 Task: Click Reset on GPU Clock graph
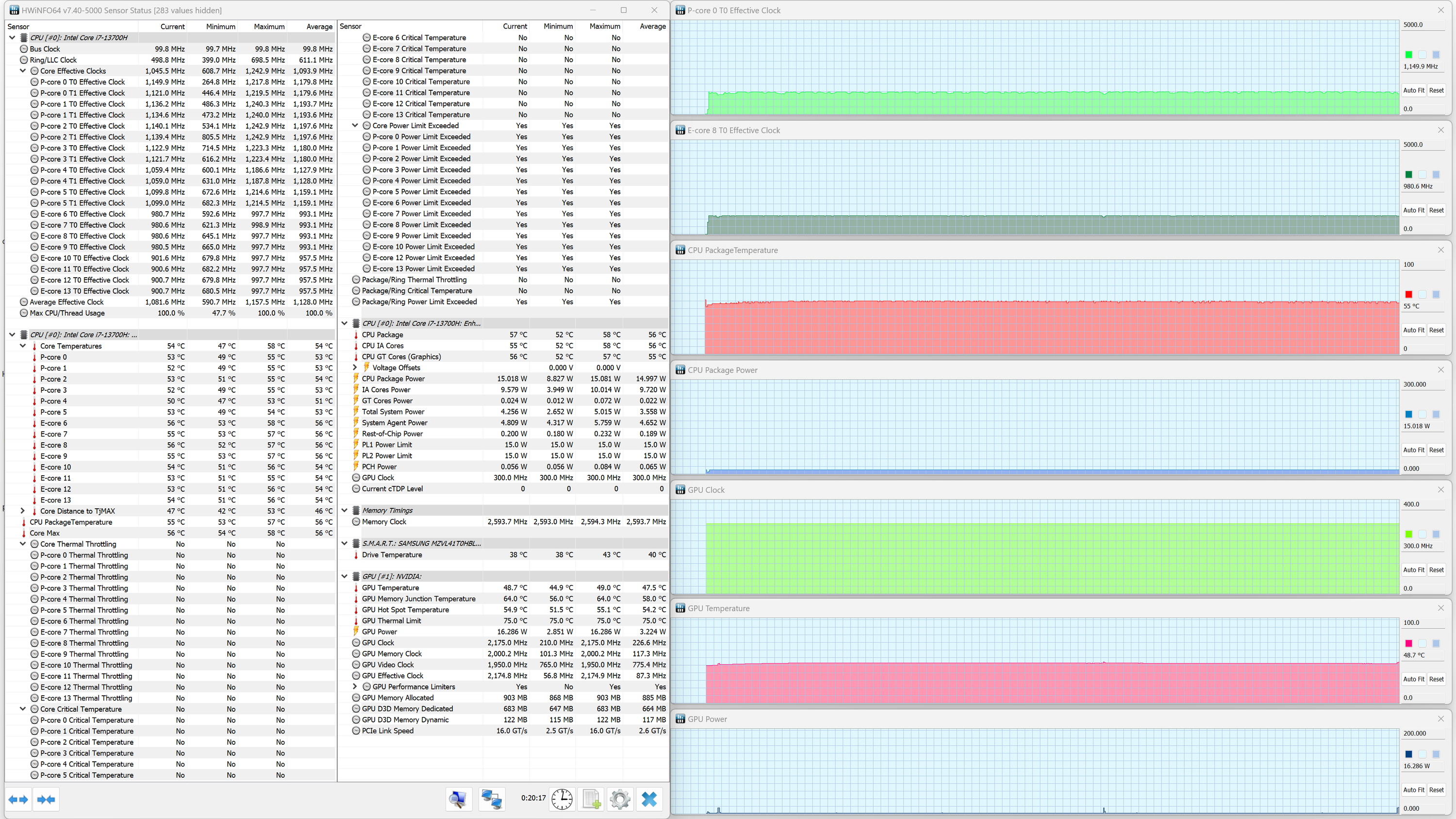[1436, 570]
